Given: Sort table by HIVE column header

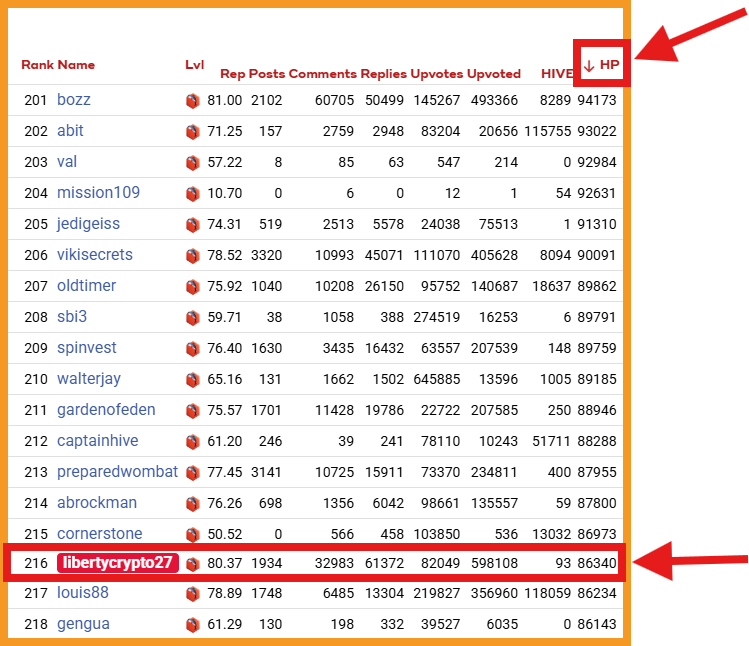Looking at the screenshot, I should pyautogui.click(x=557, y=74).
